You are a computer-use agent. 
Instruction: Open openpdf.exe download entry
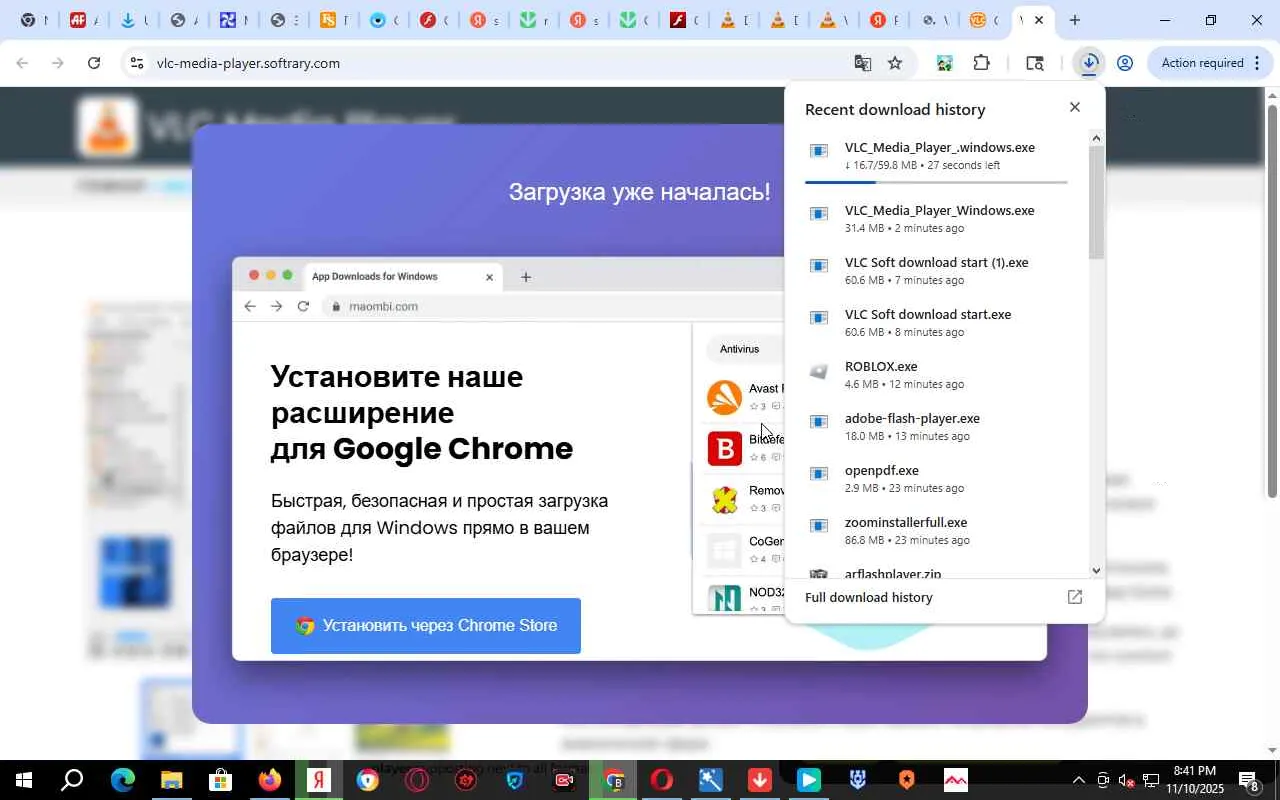click(x=936, y=479)
